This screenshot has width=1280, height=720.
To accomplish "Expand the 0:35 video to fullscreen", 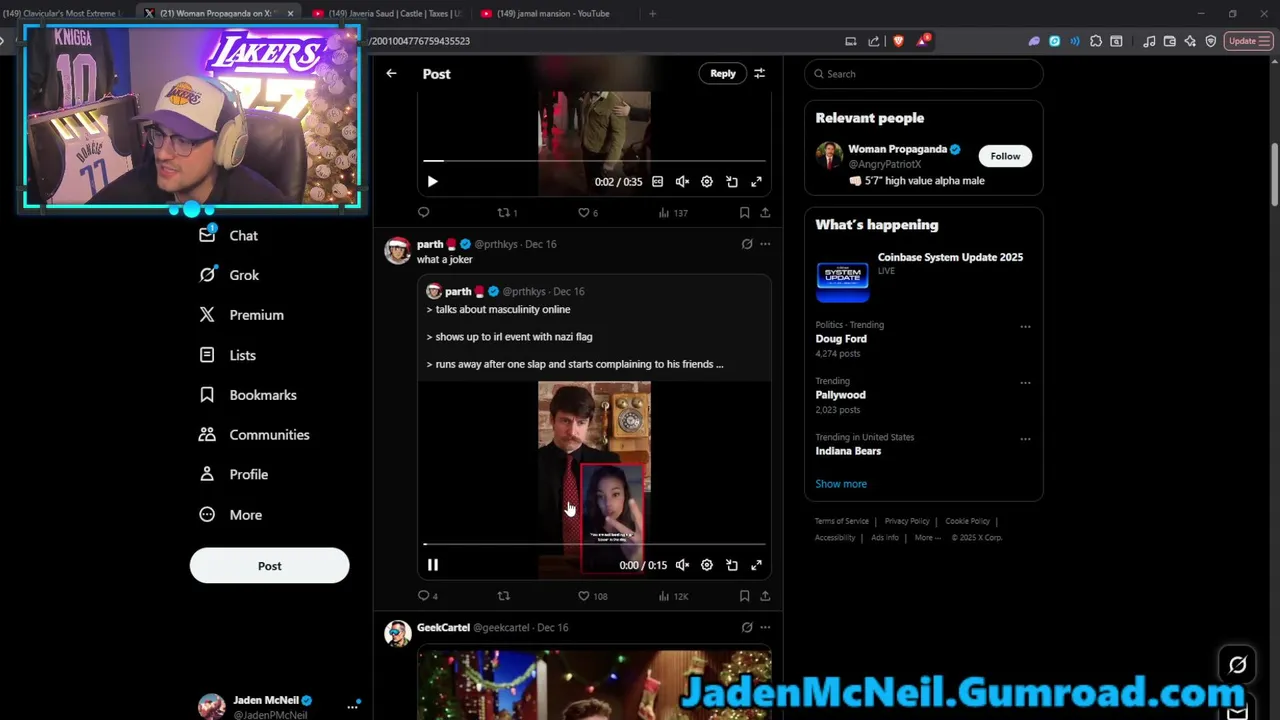I will (x=756, y=182).
